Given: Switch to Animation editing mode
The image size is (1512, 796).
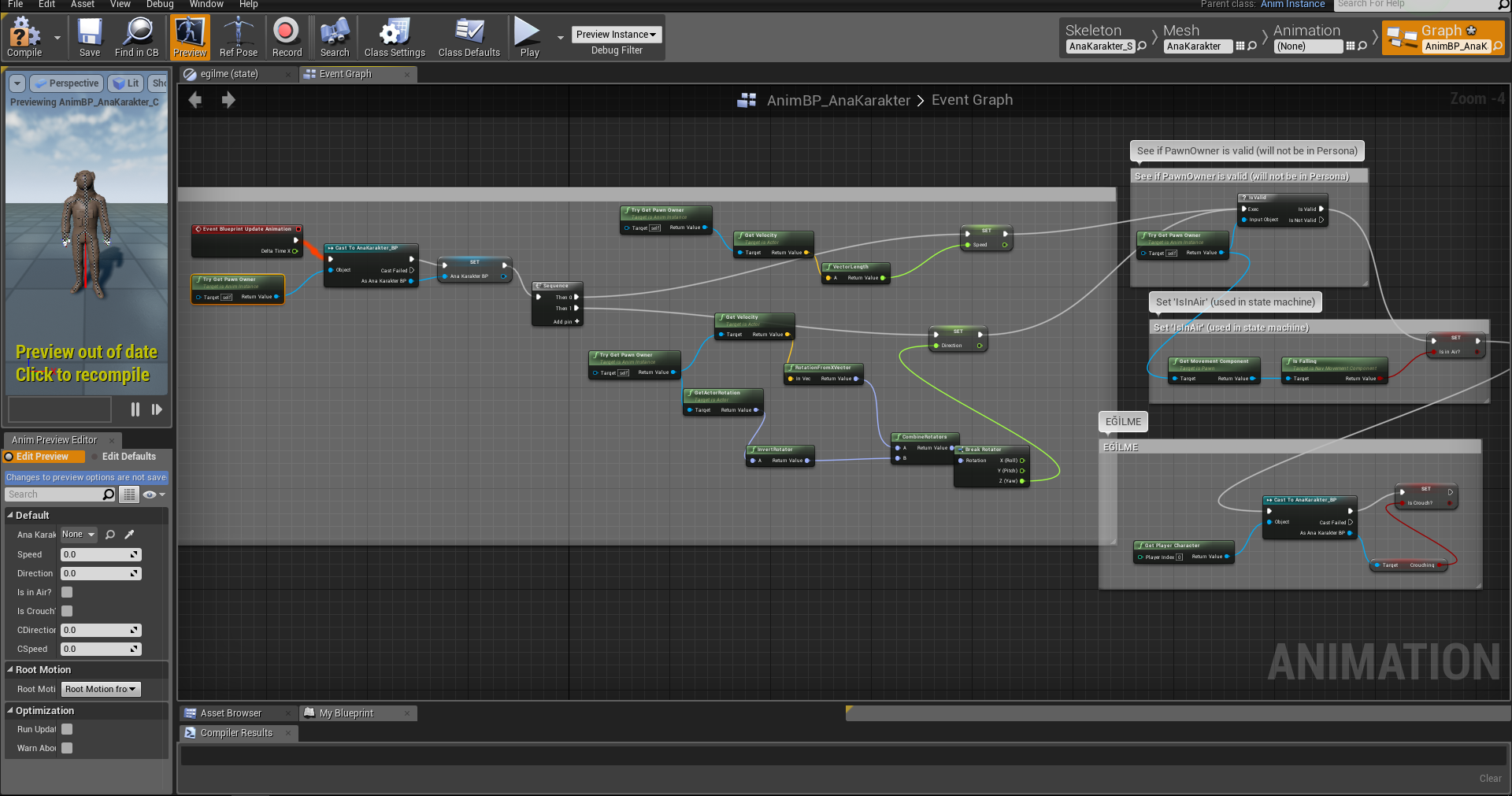Looking at the screenshot, I should tap(1306, 31).
